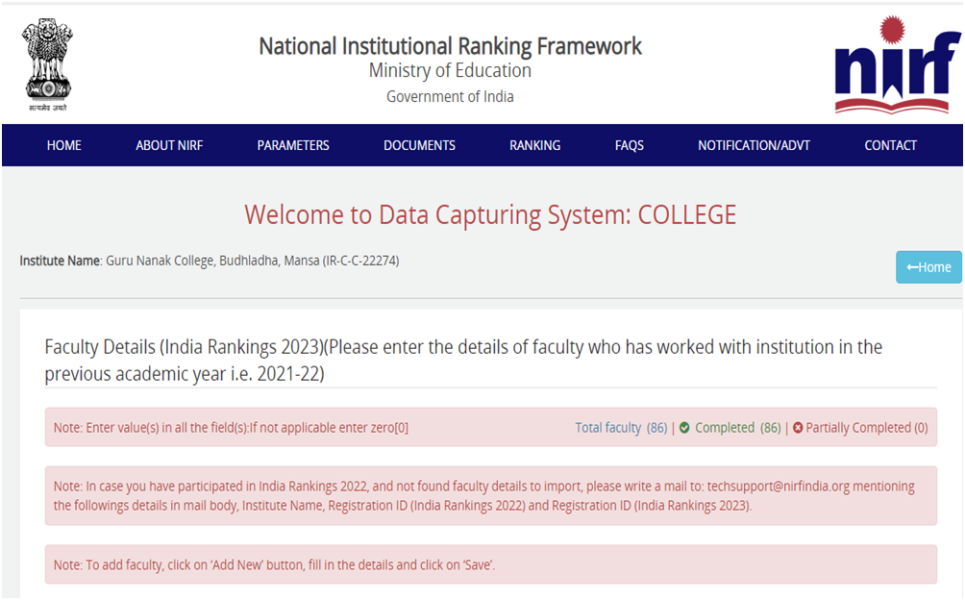View the Partially Completed (0) faculty link
Viewport: 965px width, 600px height.
[x=866, y=428]
